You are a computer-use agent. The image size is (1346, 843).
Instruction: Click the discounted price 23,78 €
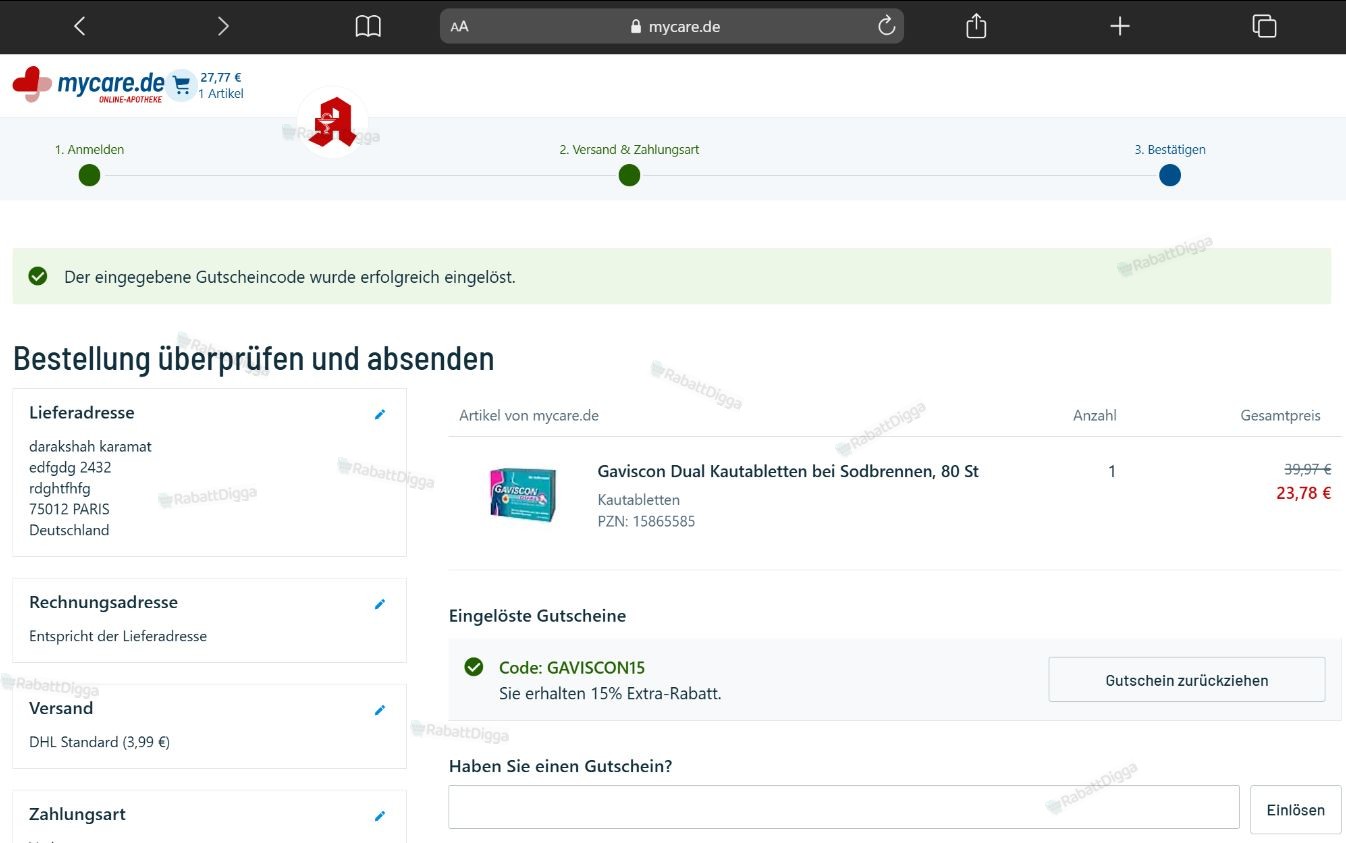1303,493
